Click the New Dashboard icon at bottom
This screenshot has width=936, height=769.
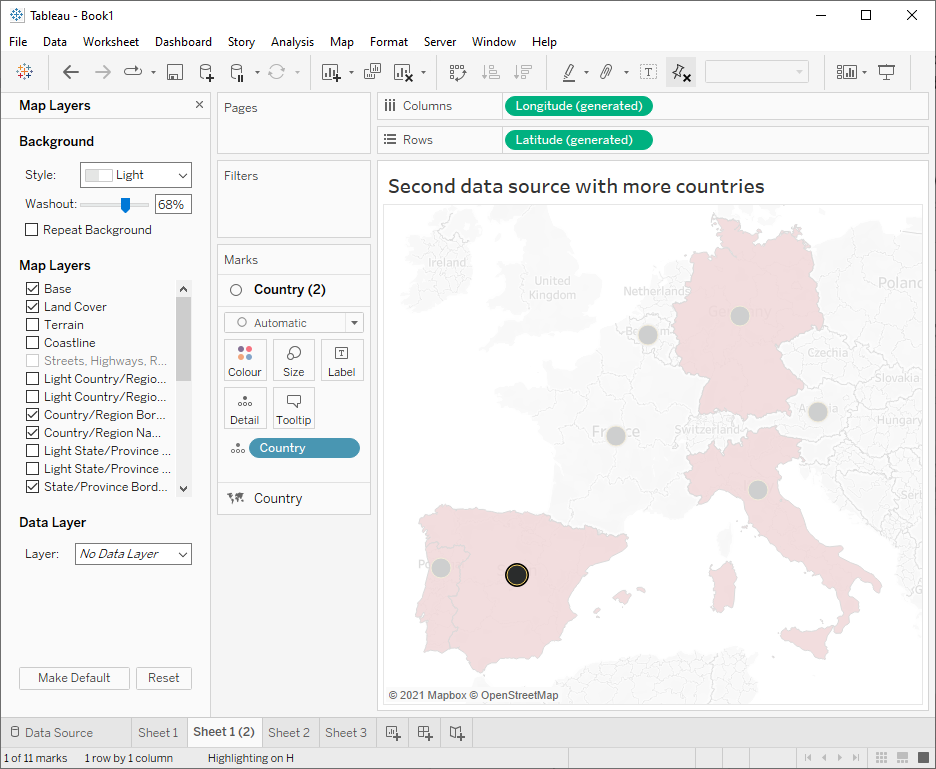[425, 733]
